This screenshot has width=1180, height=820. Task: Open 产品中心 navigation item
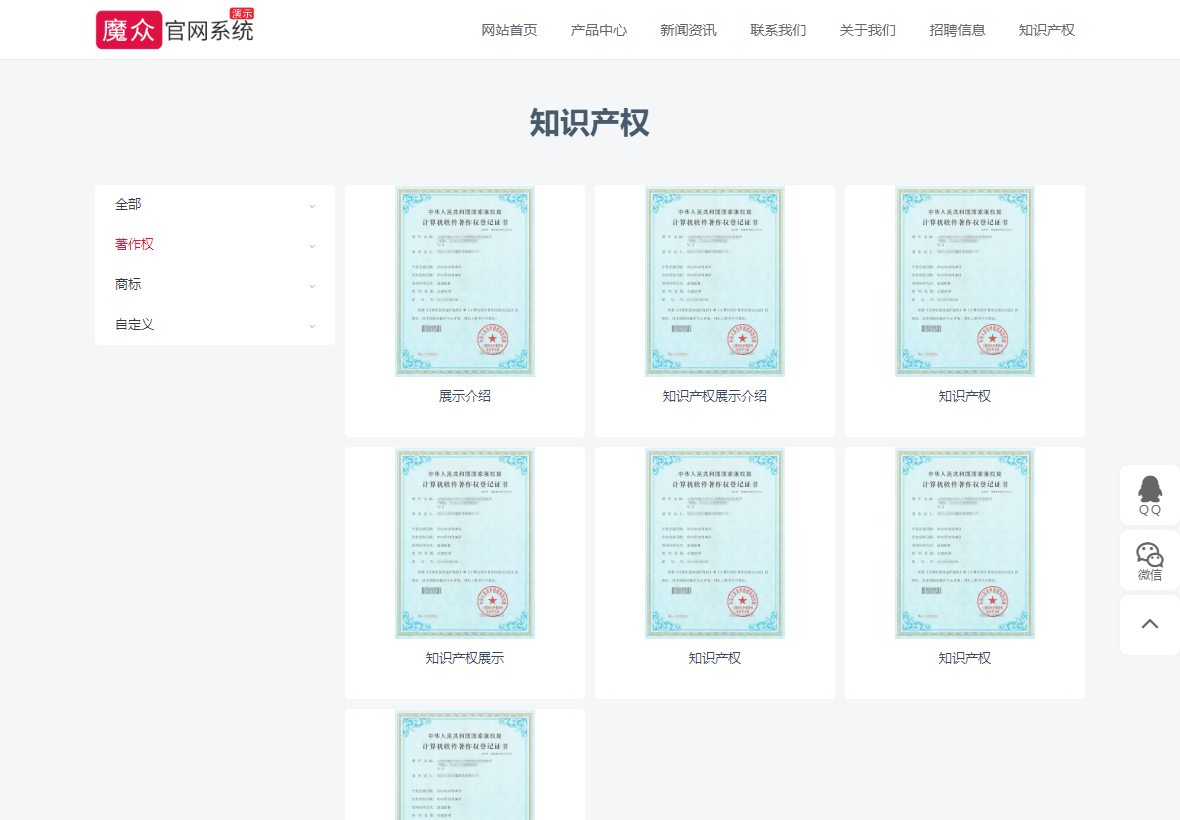(599, 30)
